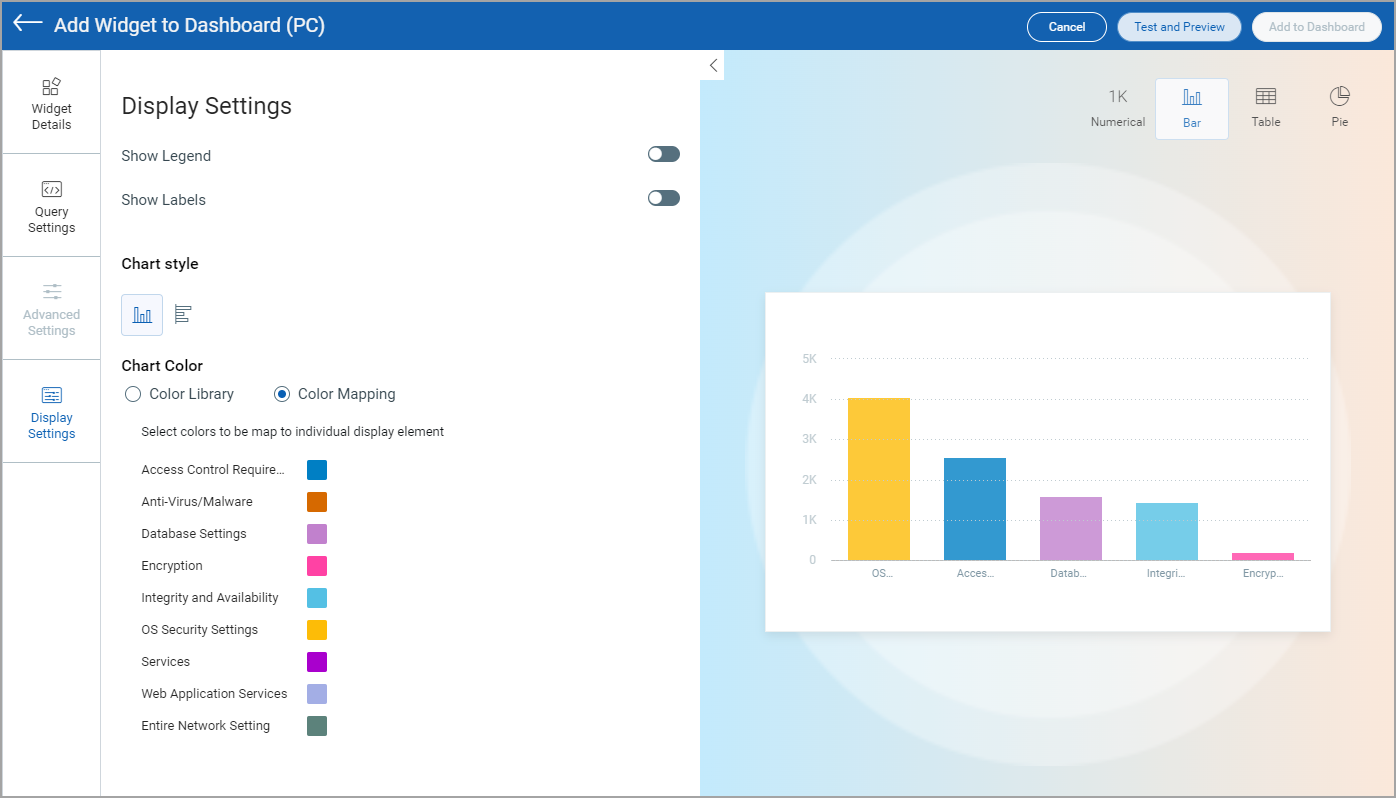Click the 'Database Settings' label
This screenshot has width=1396, height=798.
tap(194, 534)
